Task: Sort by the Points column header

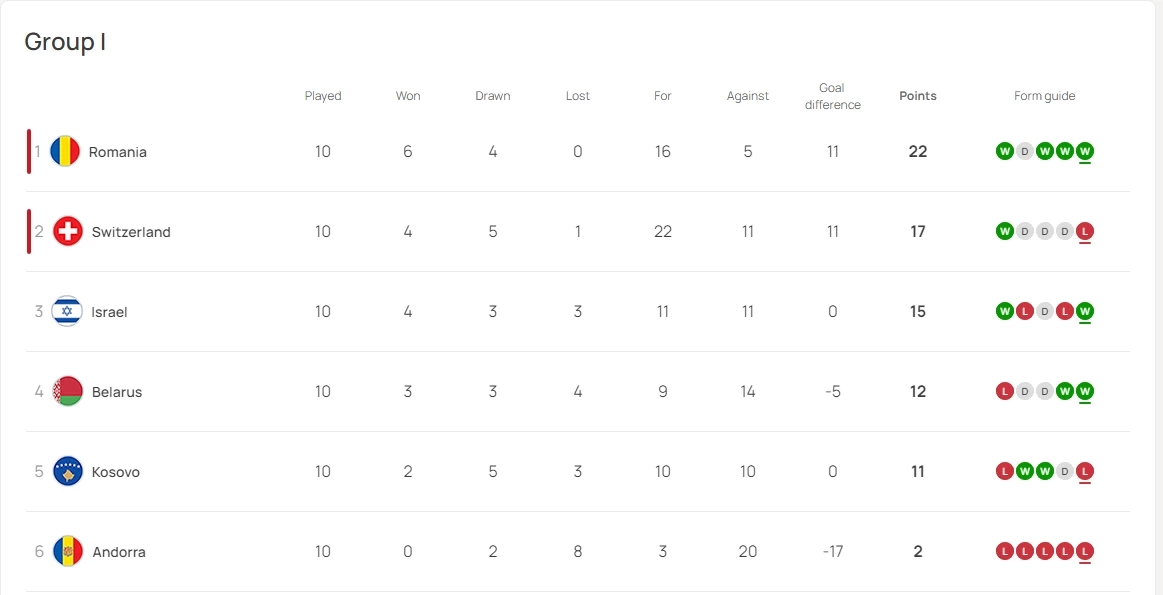Action: [918, 96]
